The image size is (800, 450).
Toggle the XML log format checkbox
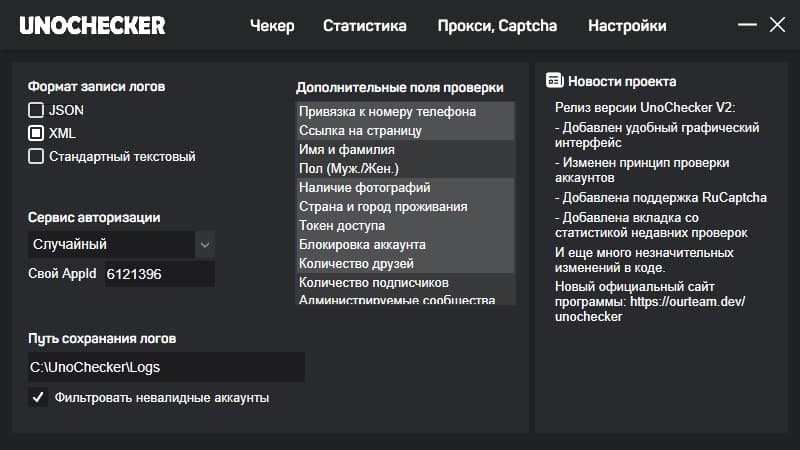coord(36,133)
